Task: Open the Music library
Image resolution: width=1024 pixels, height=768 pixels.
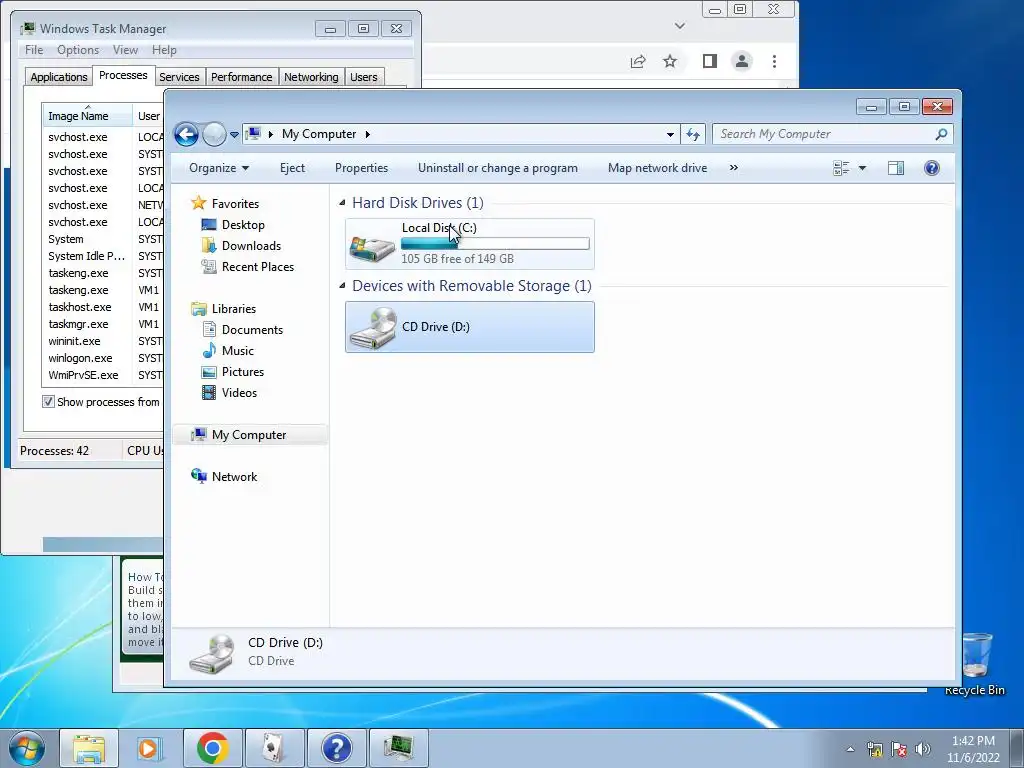Action: tap(238, 351)
